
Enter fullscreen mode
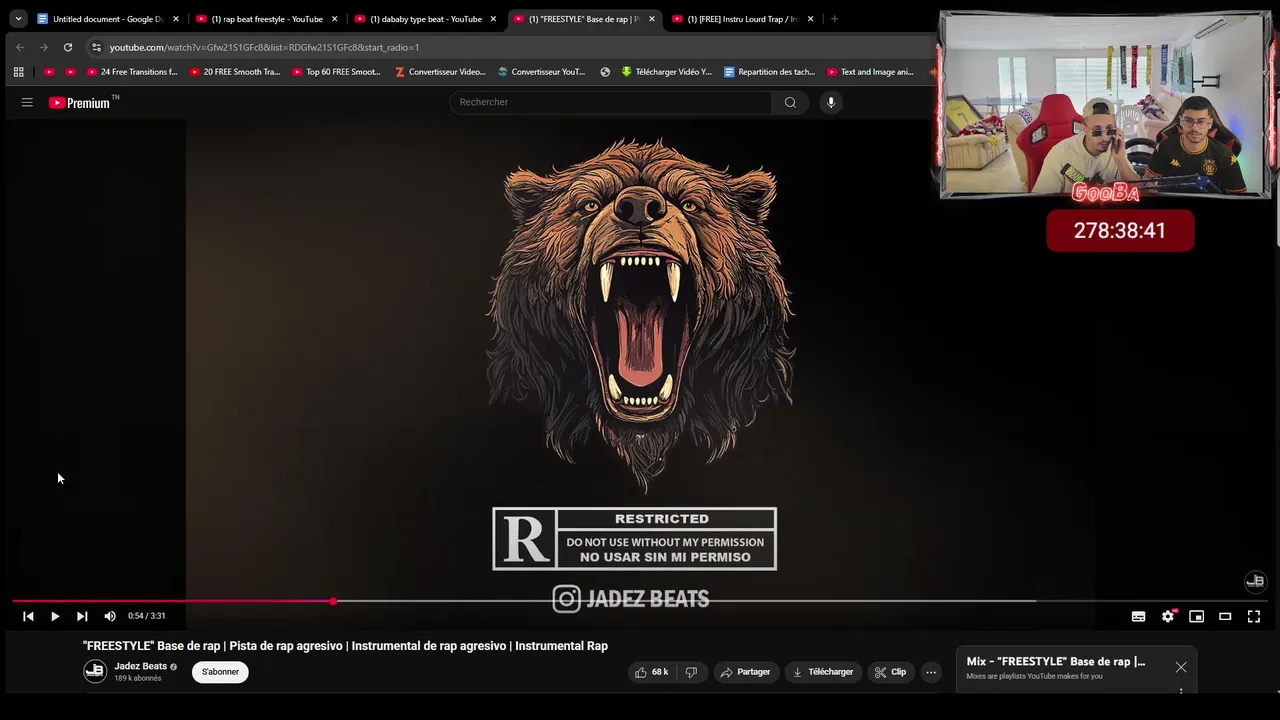(1254, 616)
